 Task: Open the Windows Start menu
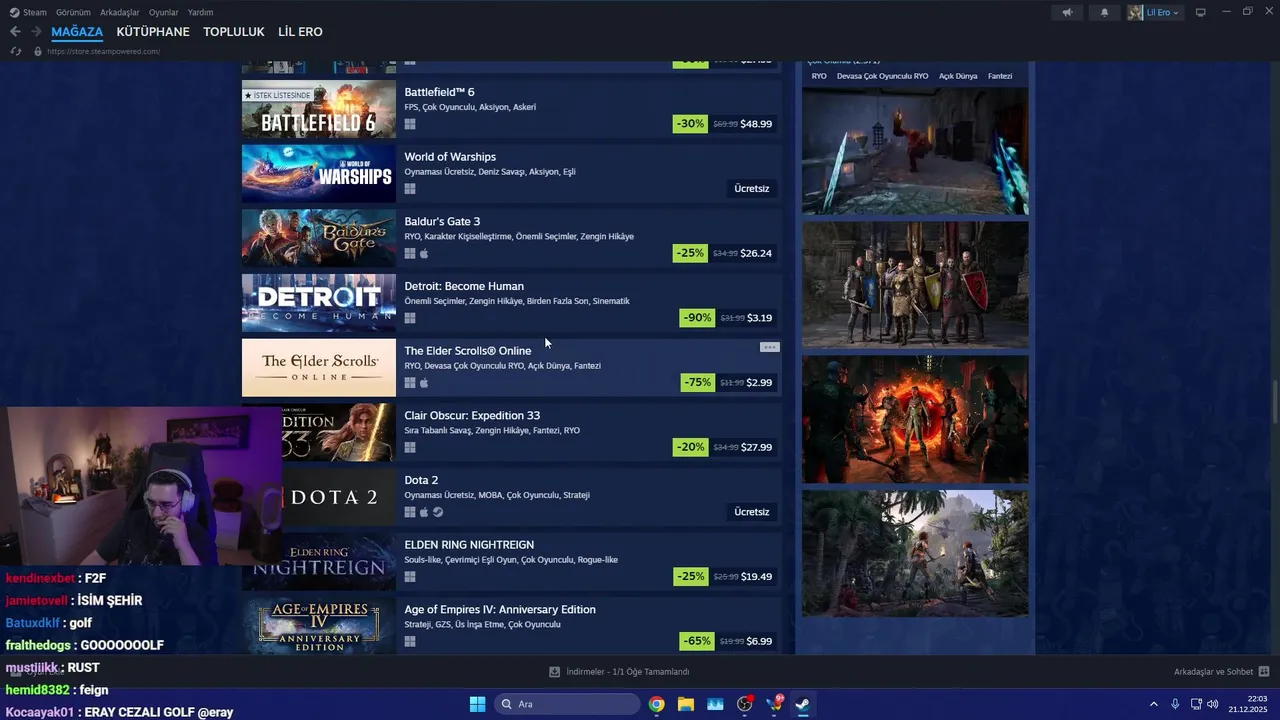pyautogui.click(x=477, y=704)
